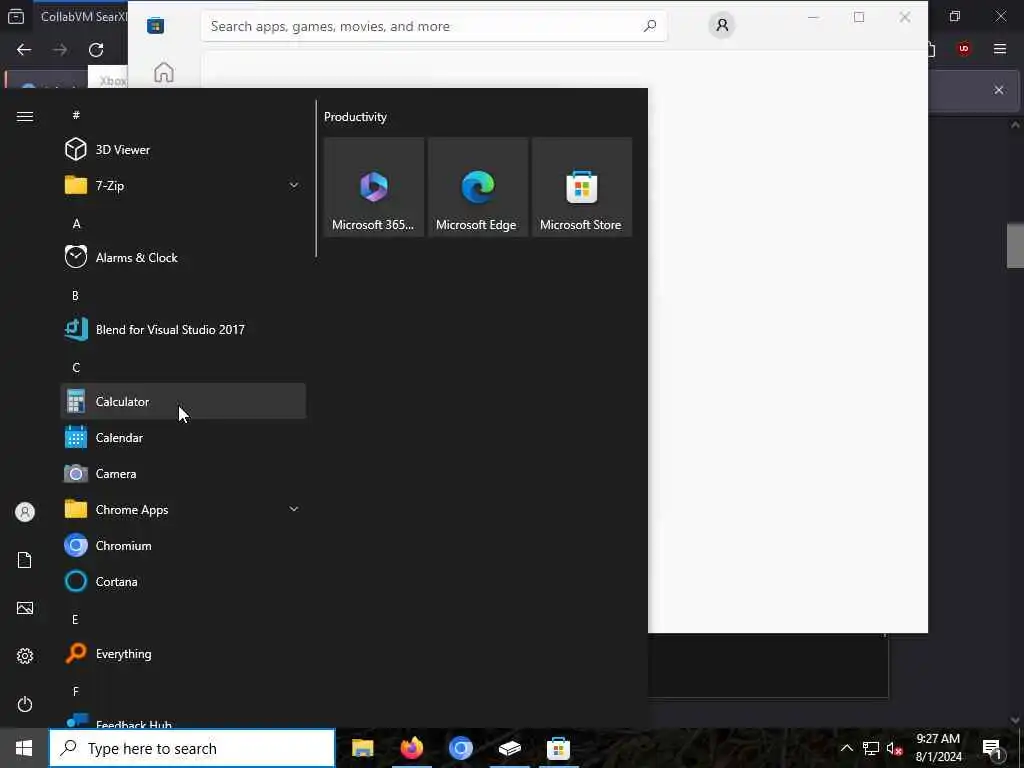Launch the Calculator app

click(183, 401)
